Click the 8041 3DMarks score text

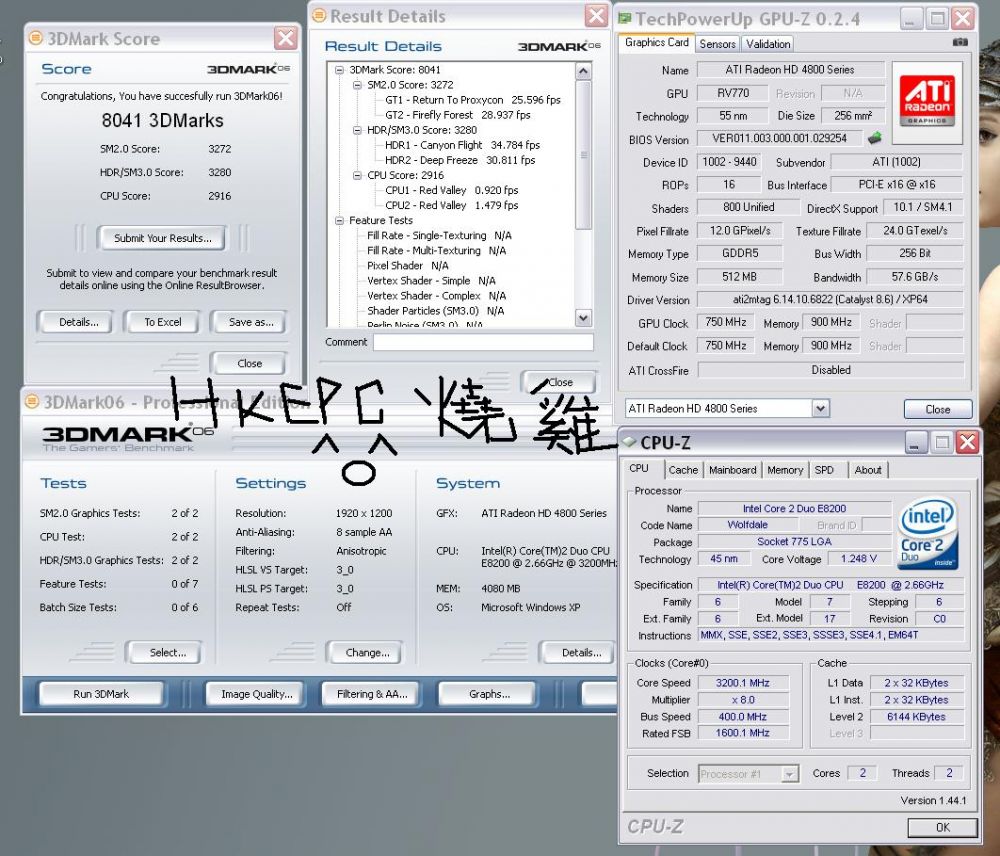click(x=163, y=121)
